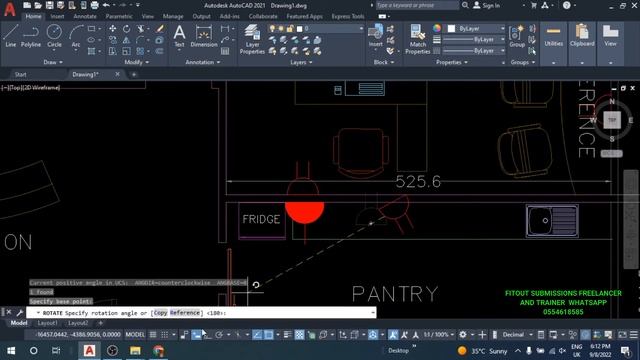Click the Array tool icon
Image resolution: width=640 pixels, height=360 pixels.
(140, 51)
